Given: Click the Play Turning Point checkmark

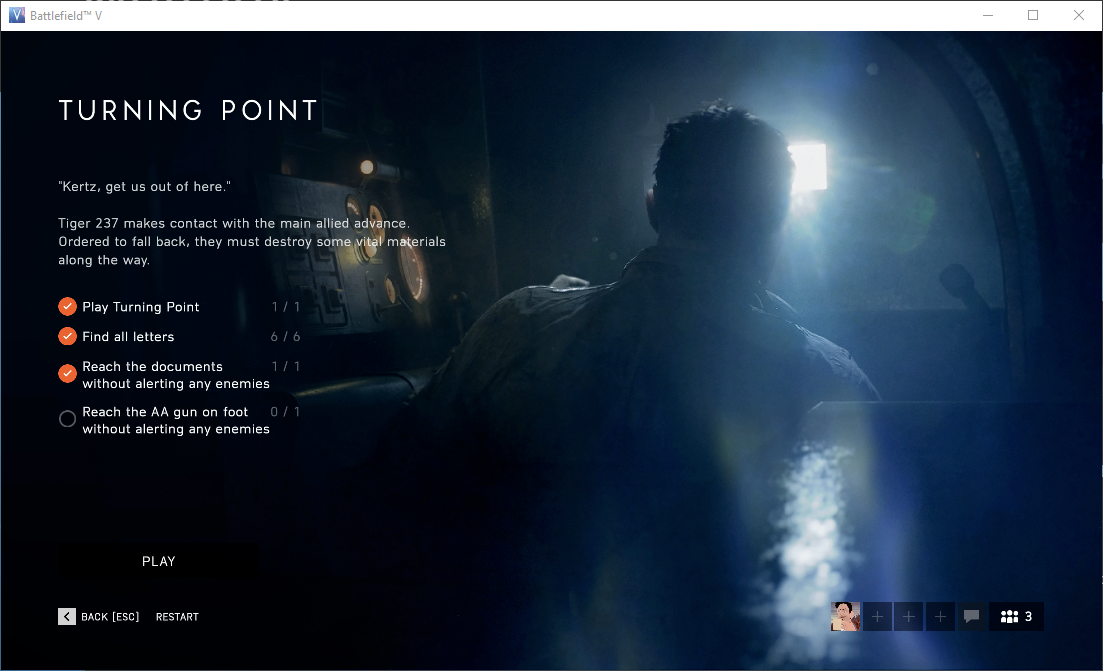Looking at the screenshot, I should pyautogui.click(x=68, y=307).
